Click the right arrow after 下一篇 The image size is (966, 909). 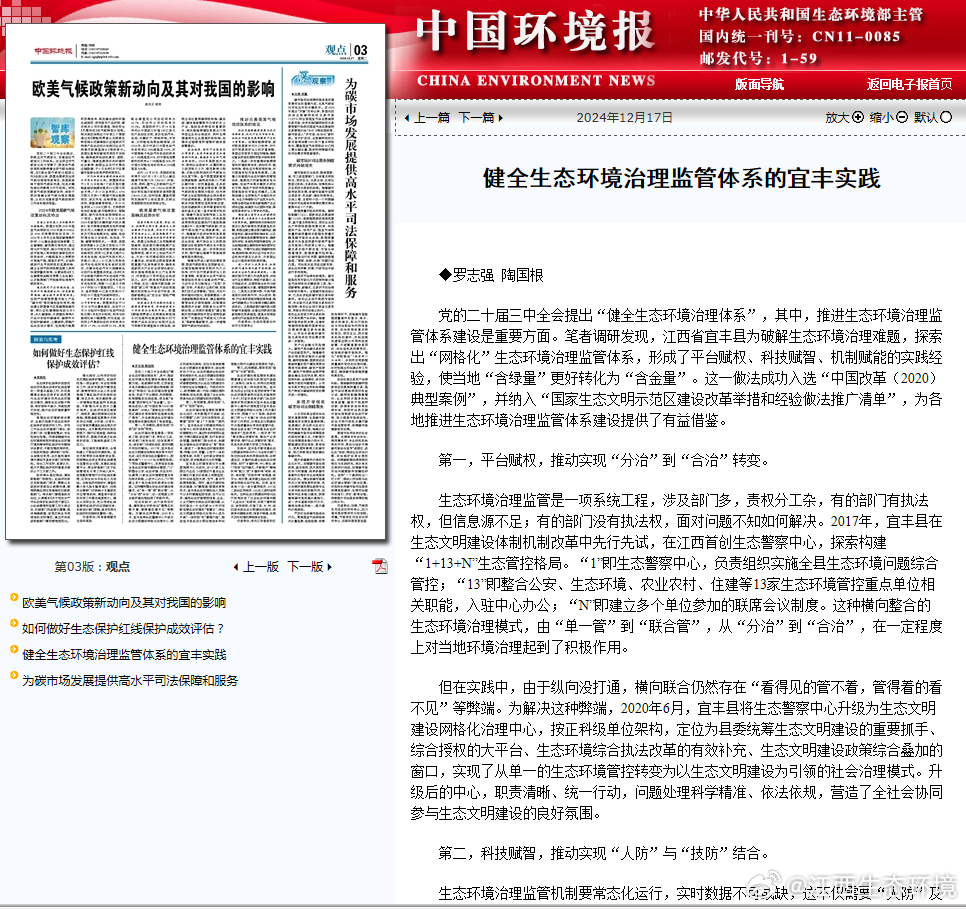pos(500,118)
